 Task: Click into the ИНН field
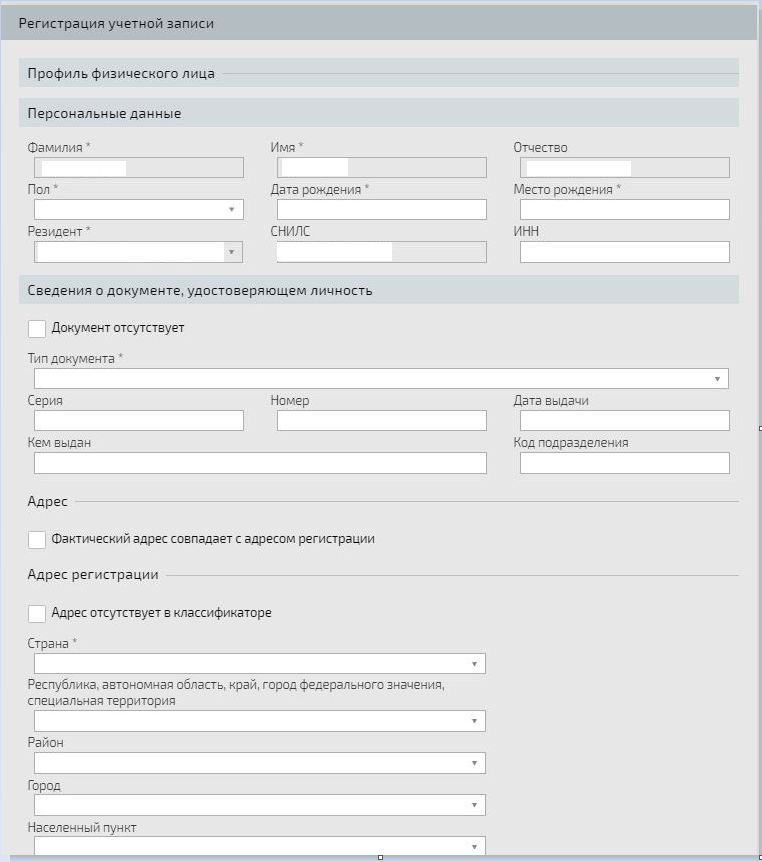[x=625, y=252]
